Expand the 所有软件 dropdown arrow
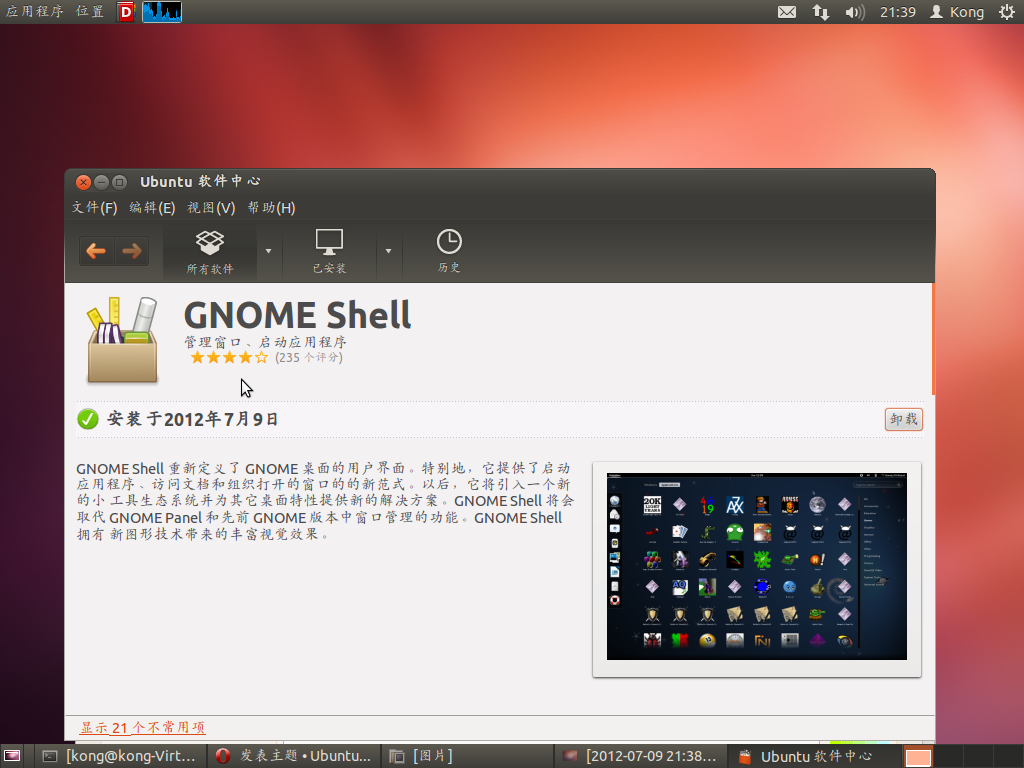This screenshot has height=768, width=1024. pyautogui.click(x=268, y=251)
